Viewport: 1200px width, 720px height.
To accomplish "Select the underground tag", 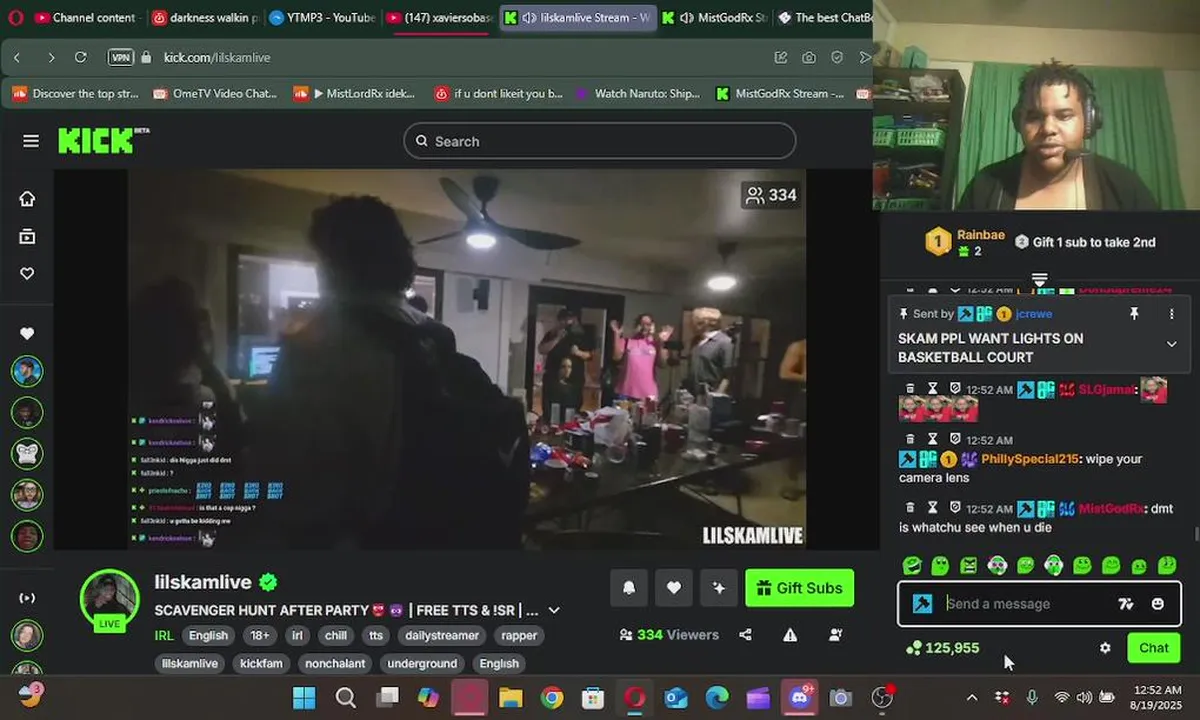I will (422, 664).
